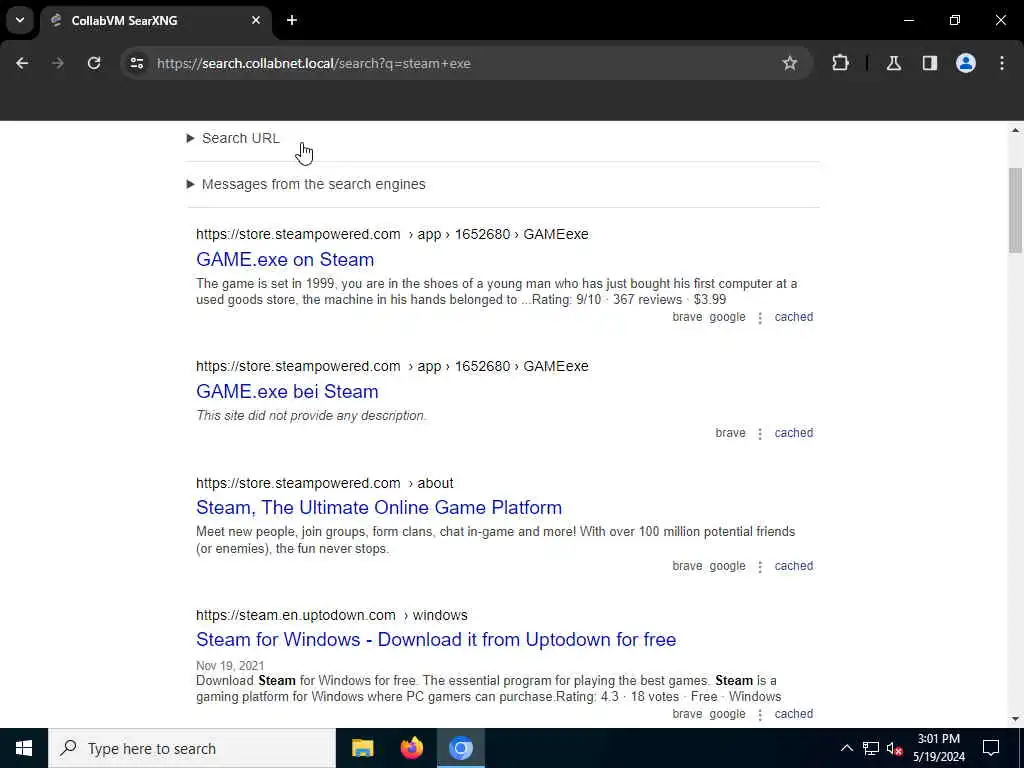Open more options for Ultimate Online Game Platform
The height and width of the screenshot is (768, 1024).
760,568
